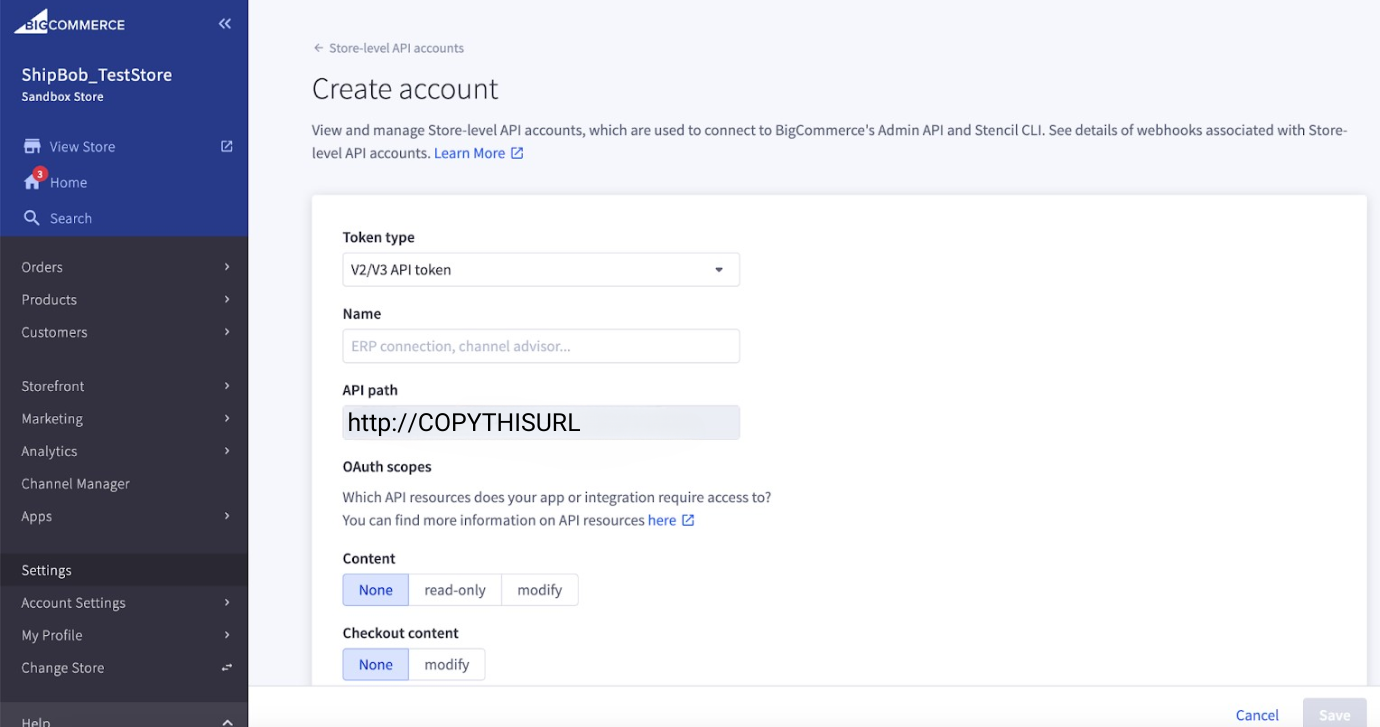Click the Cancel button

point(1256,714)
